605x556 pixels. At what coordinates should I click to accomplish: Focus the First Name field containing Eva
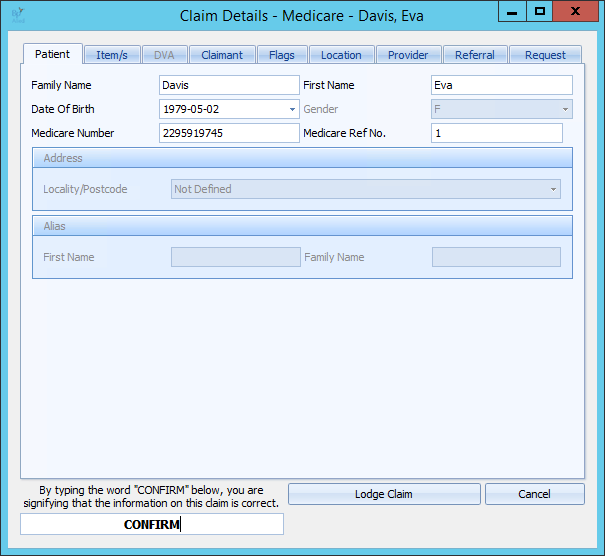tap(502, 85)
